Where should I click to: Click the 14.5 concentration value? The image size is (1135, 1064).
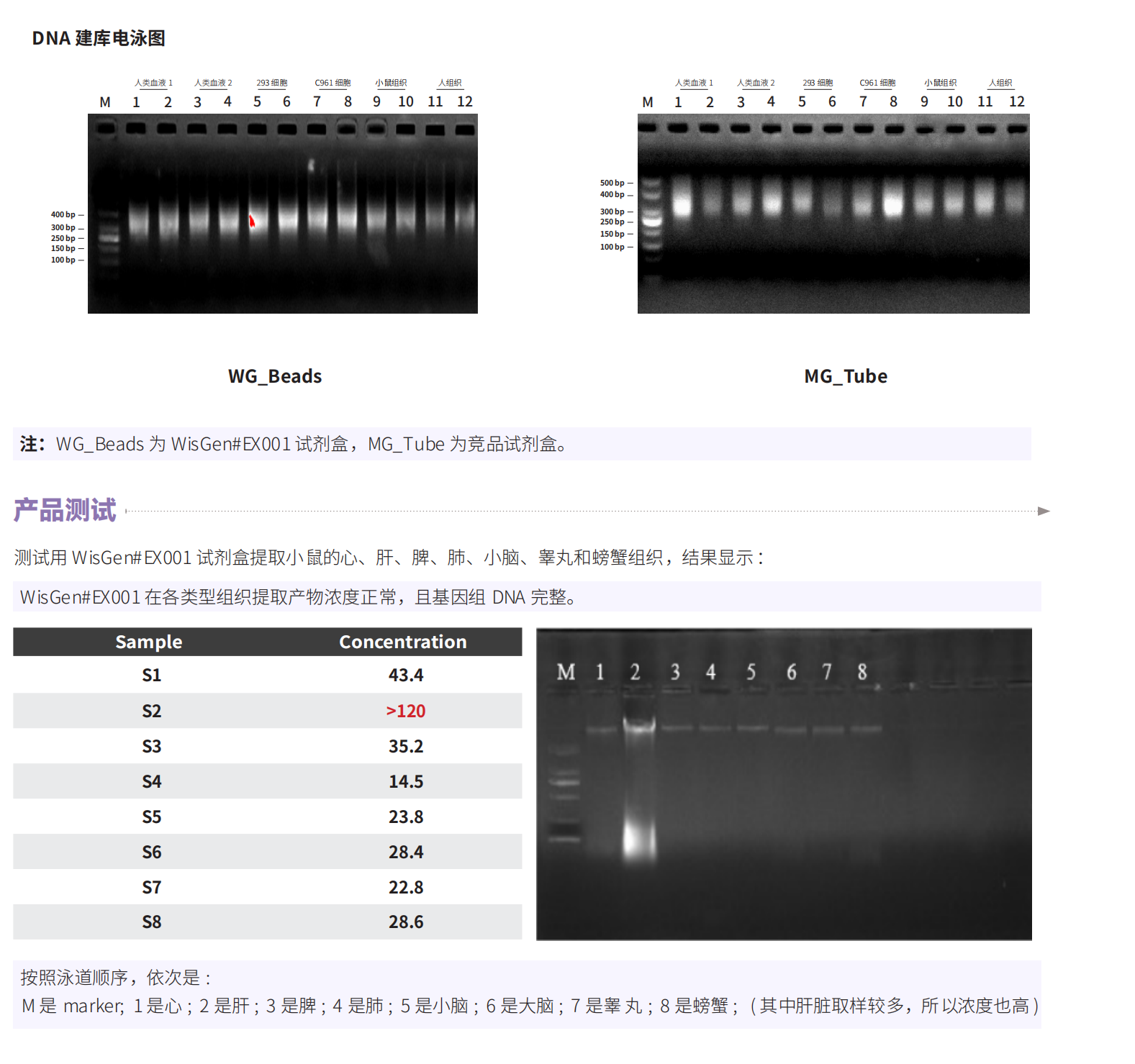pos(406,781)
